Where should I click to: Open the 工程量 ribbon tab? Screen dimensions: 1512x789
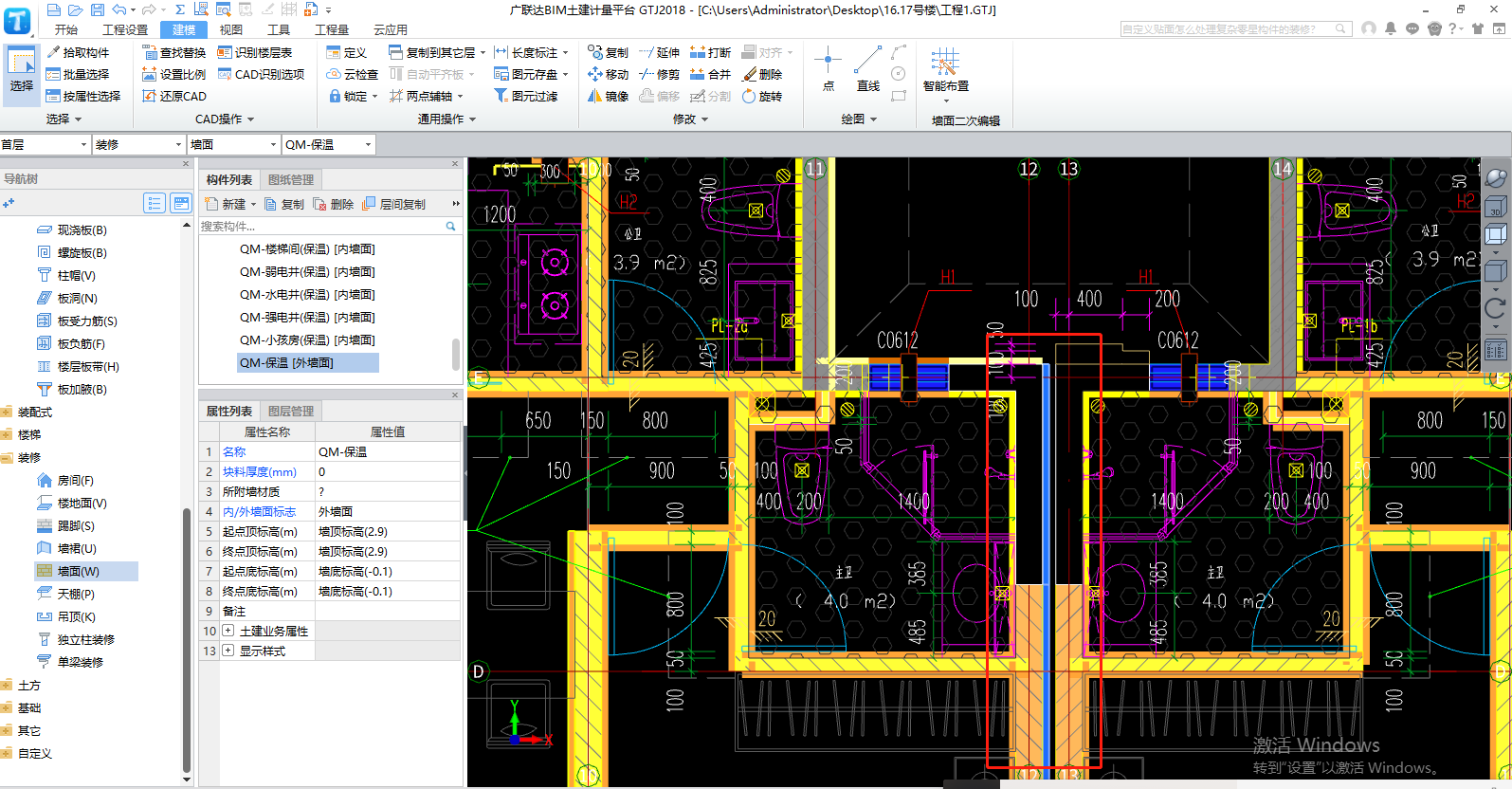coord(332,29)
